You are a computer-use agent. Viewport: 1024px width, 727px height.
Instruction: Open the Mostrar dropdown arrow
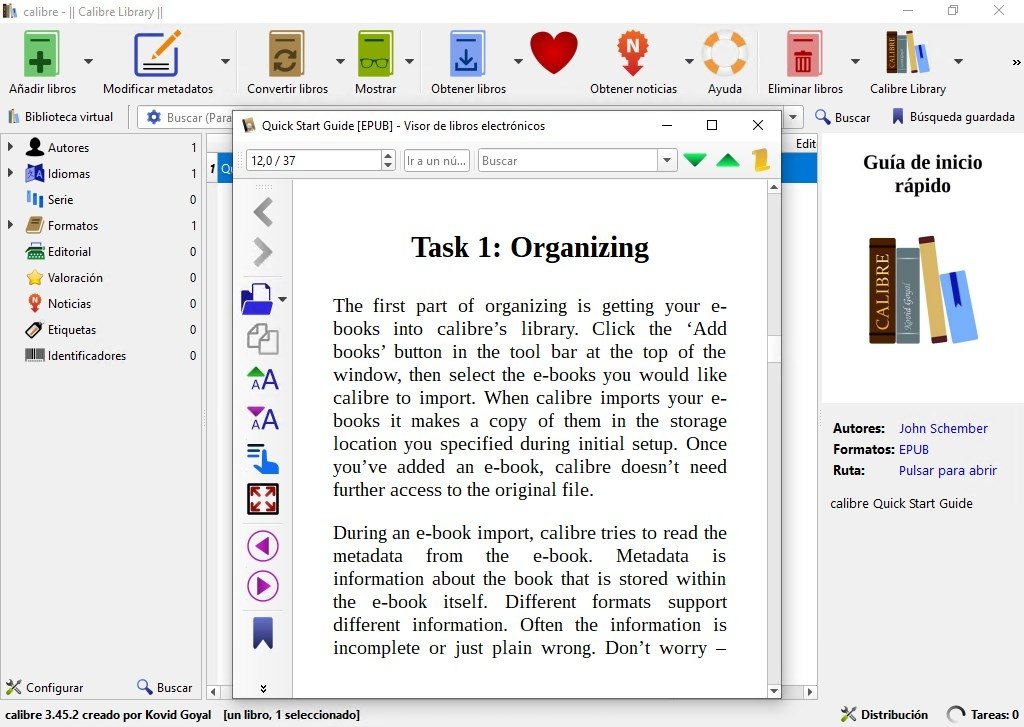click(x=409, y=61)
